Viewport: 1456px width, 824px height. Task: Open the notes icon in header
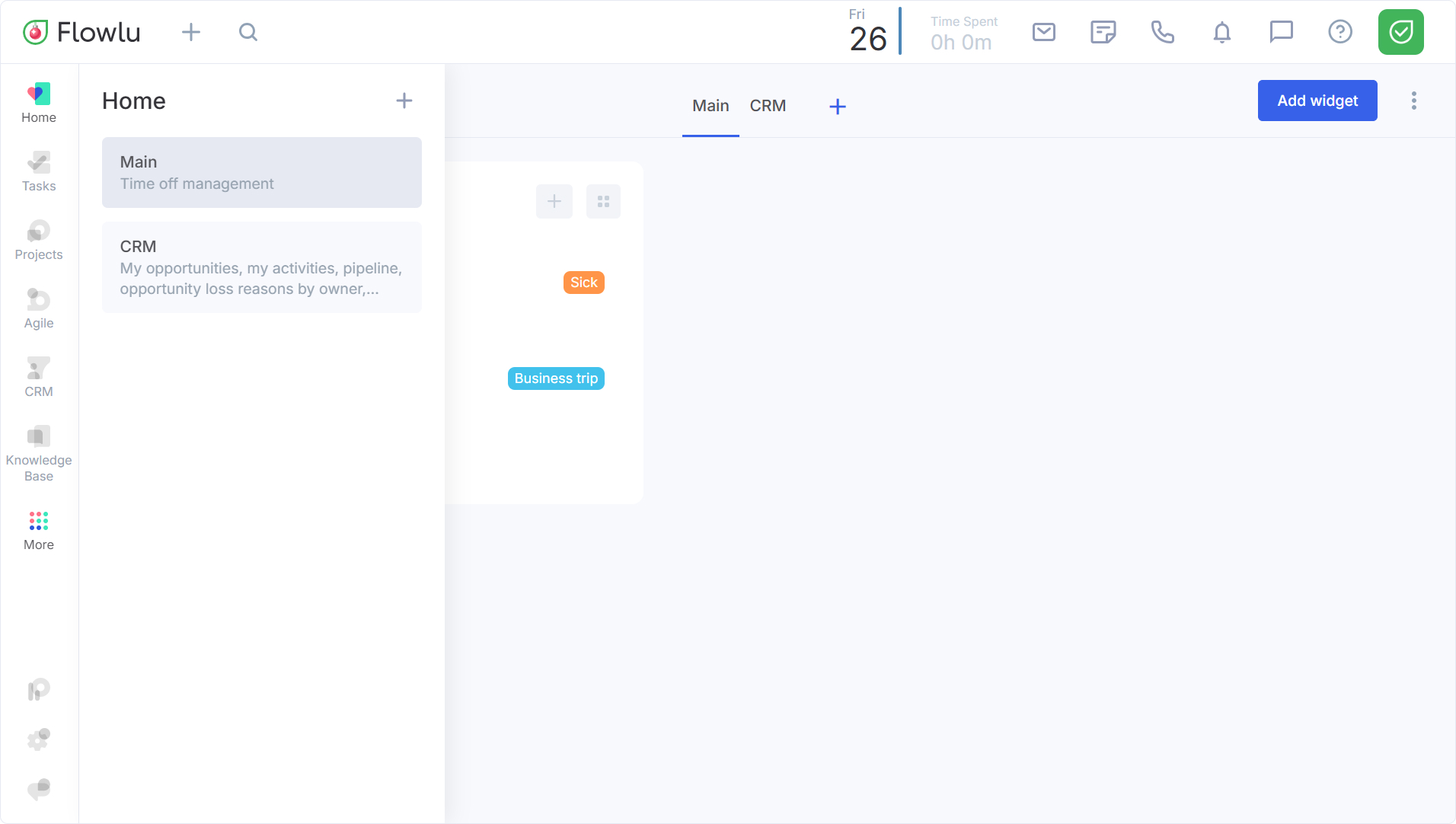(1103, 32)
